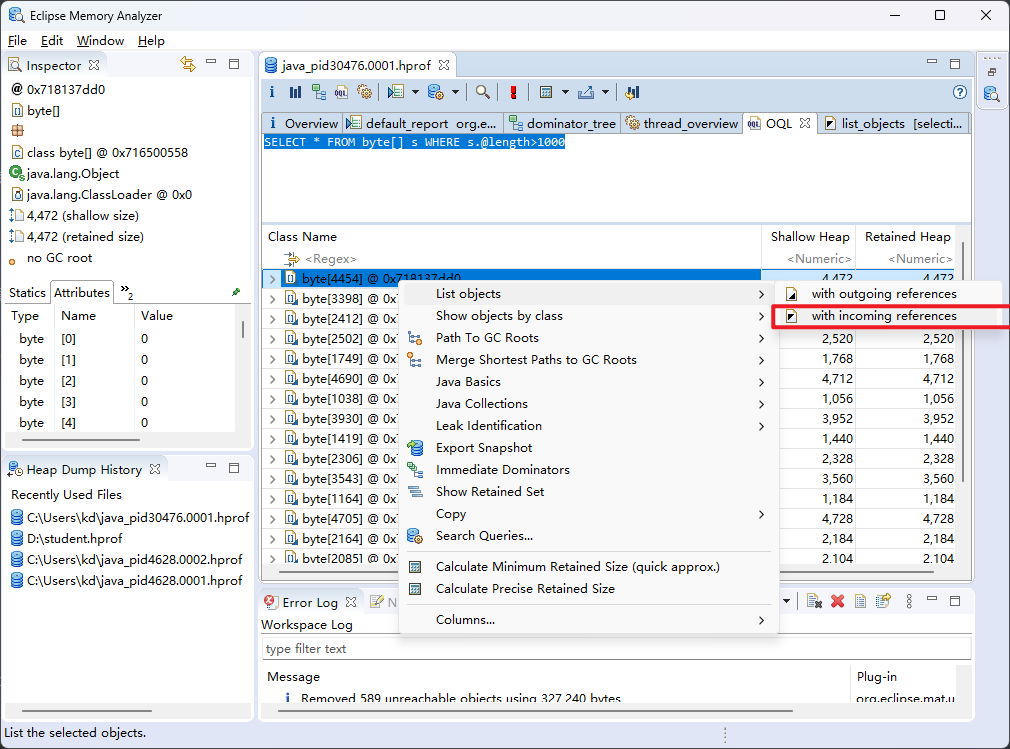The width and height of the screenshot is (1010, 749).
Task: Open the File menu
Action: point(17,41)
